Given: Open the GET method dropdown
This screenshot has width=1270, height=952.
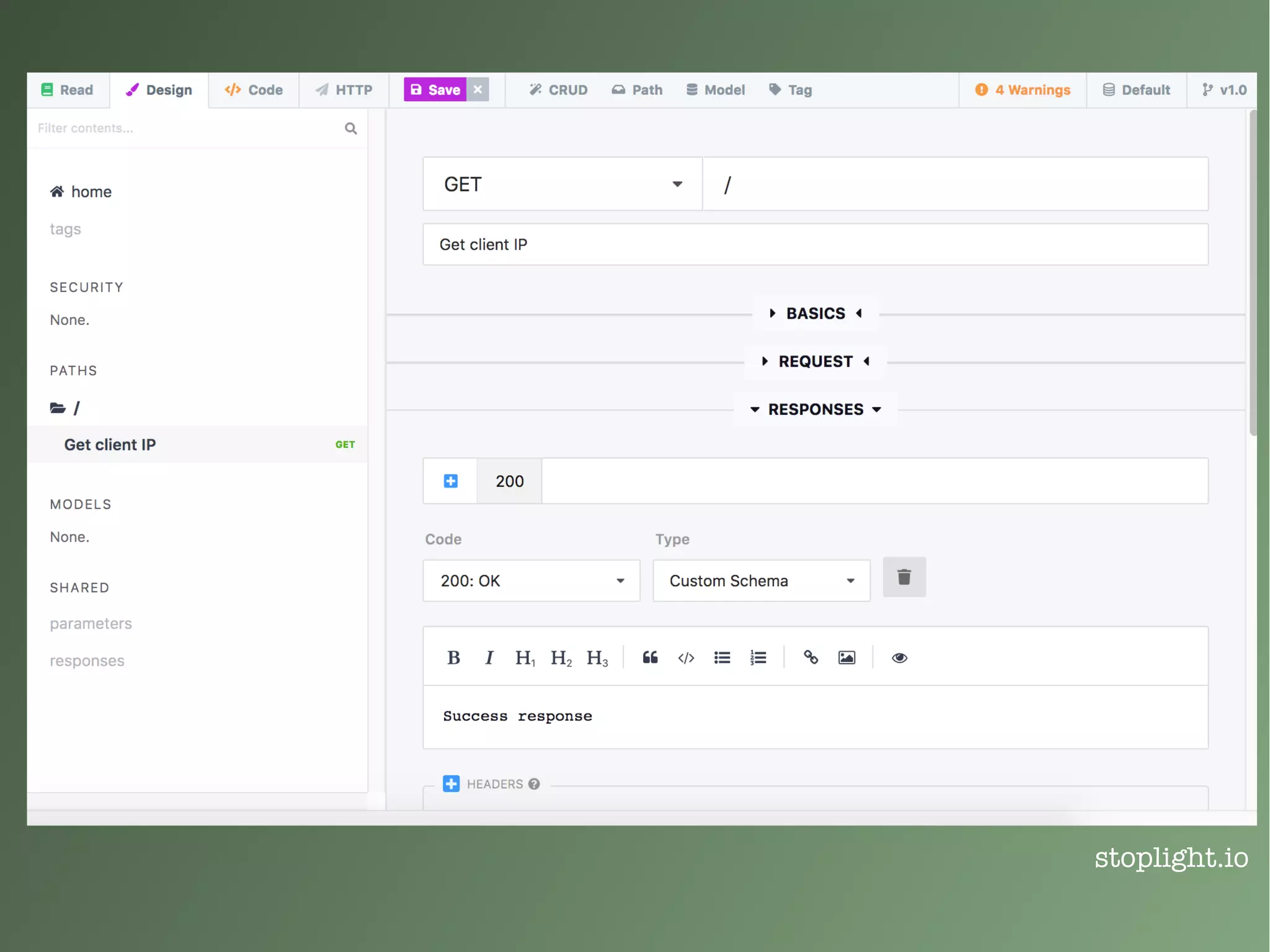Looking at the screenshot, I should coord(562,184).
